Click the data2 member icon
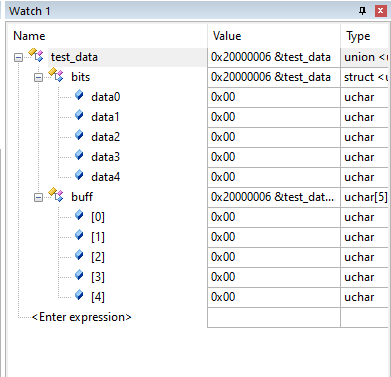 tap(79, 135)
